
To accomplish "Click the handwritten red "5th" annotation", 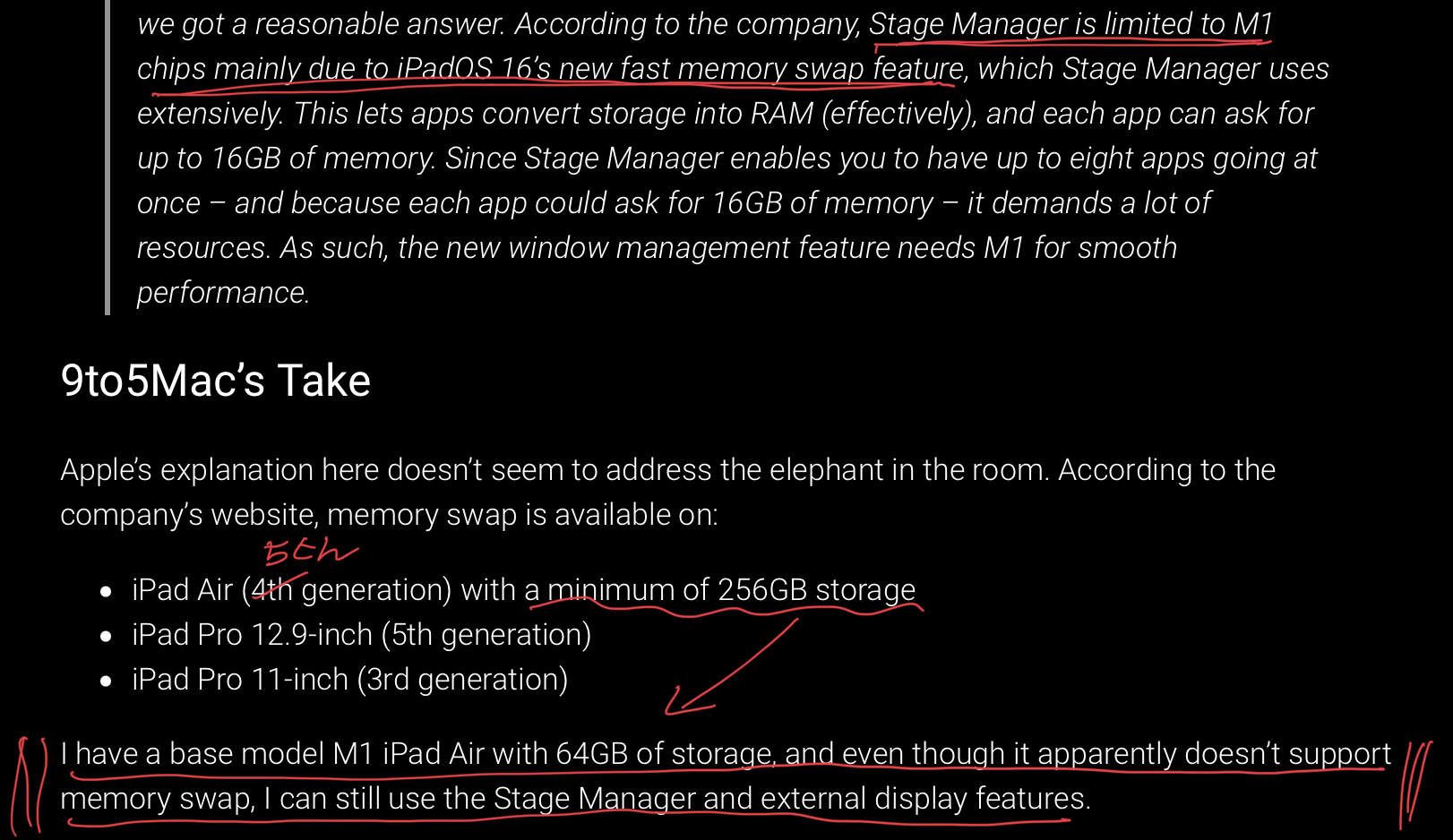I will 310,552.
